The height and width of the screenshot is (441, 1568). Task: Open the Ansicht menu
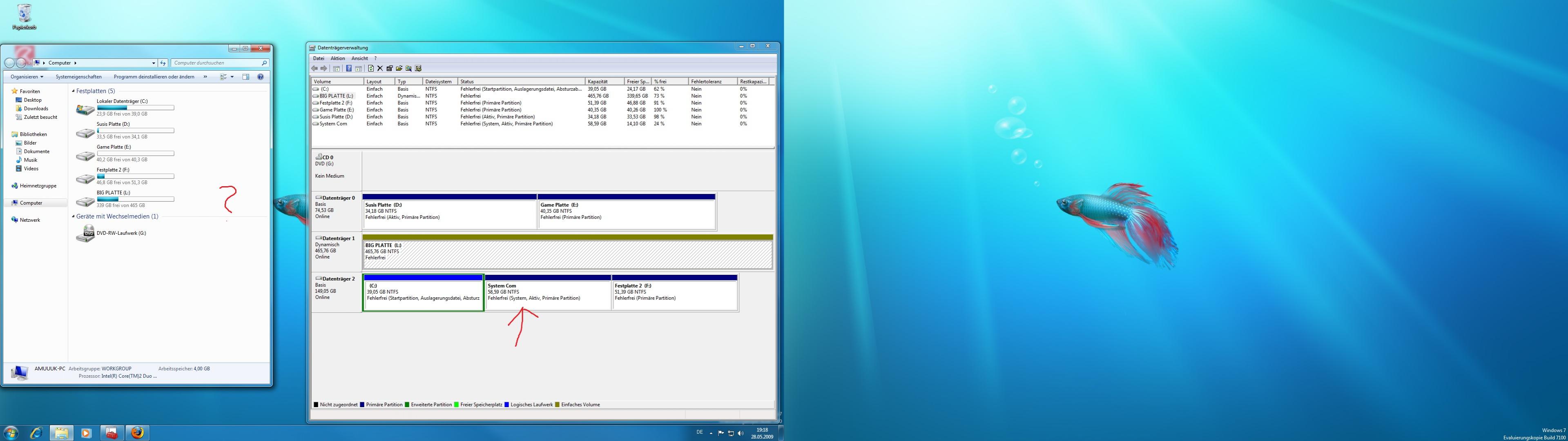tap(359, 58)
